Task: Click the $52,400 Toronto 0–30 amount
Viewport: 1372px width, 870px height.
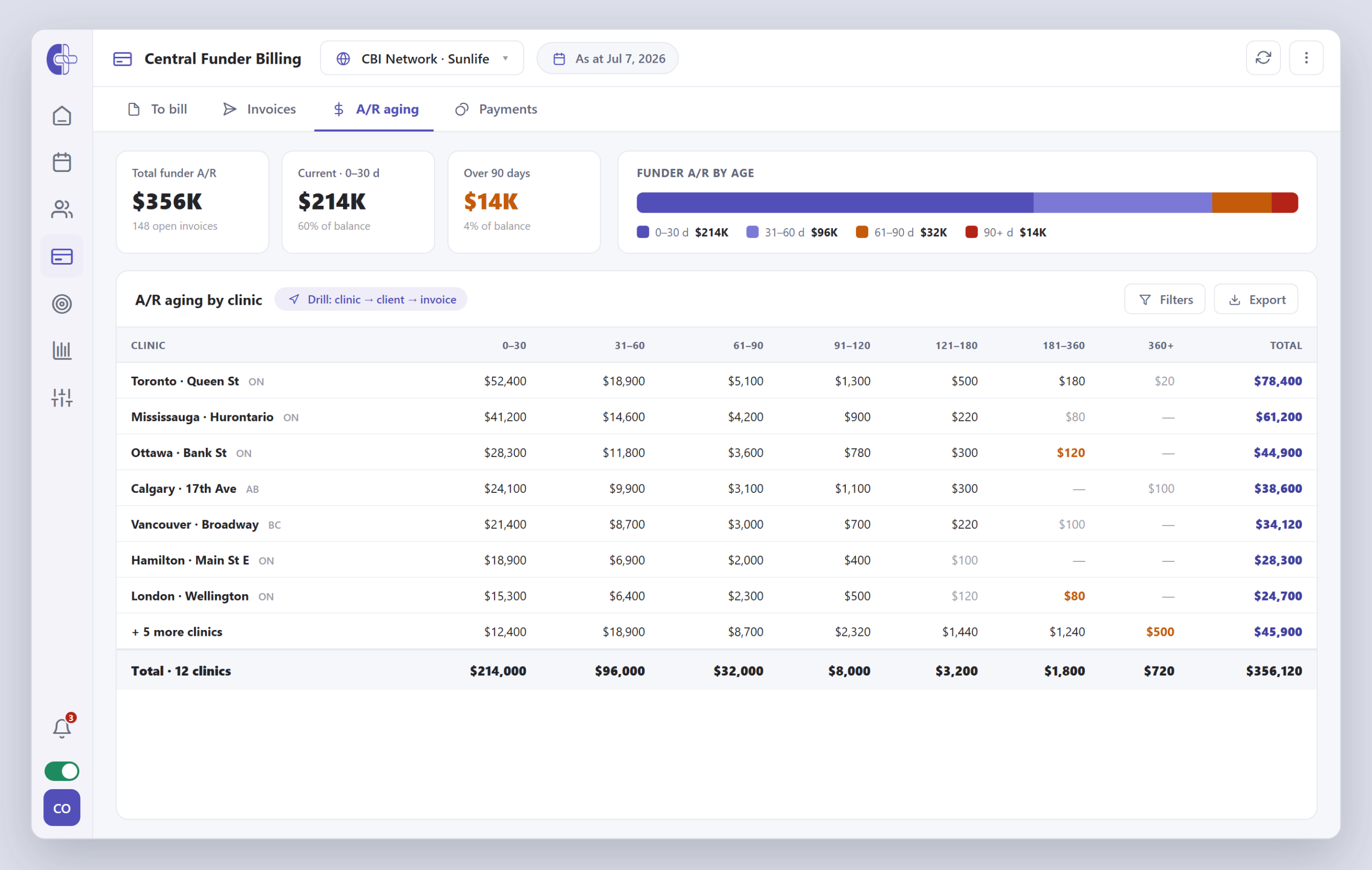Action: tap(505, 381)
